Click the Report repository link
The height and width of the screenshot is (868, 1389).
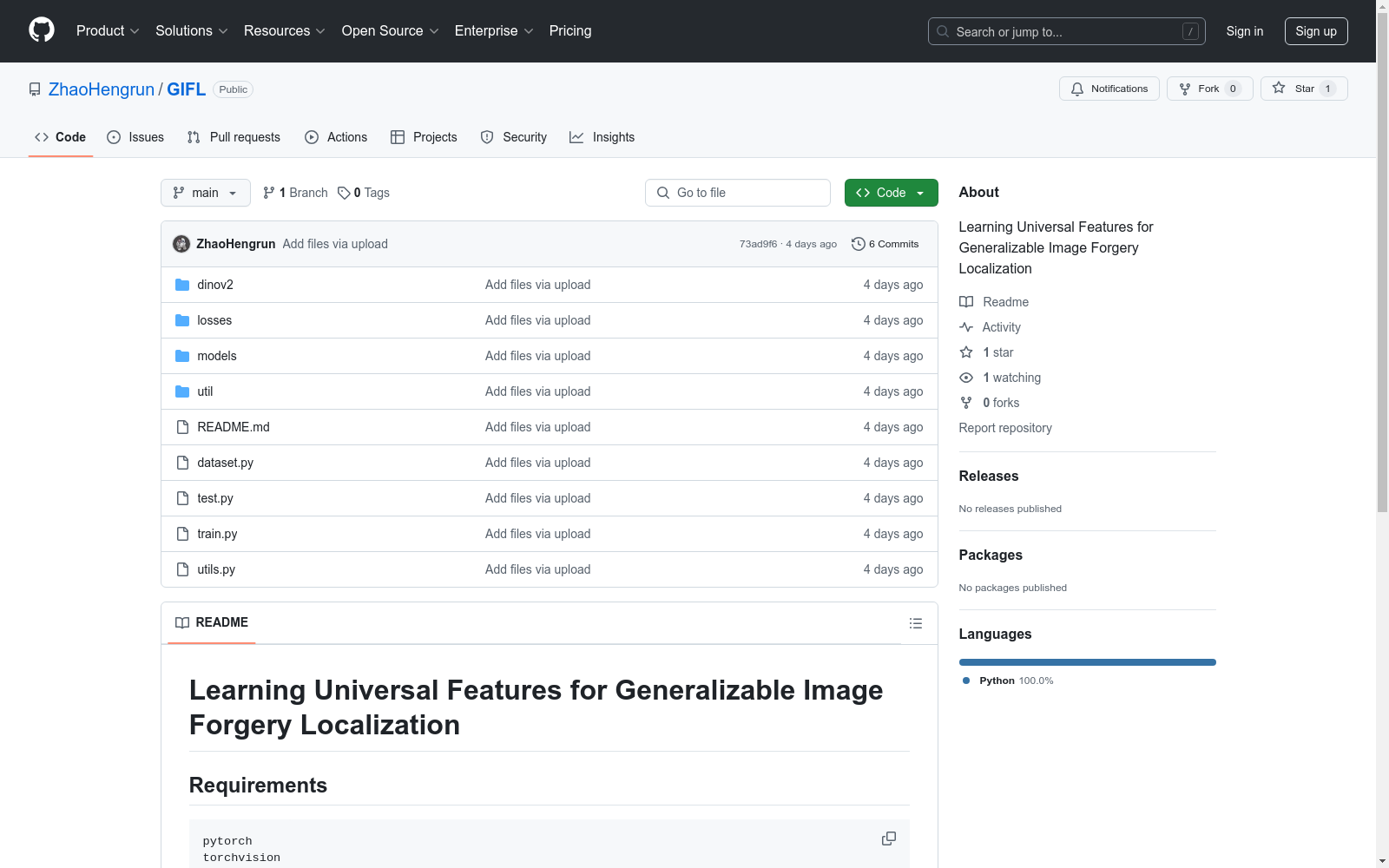tap(1005, 428)
